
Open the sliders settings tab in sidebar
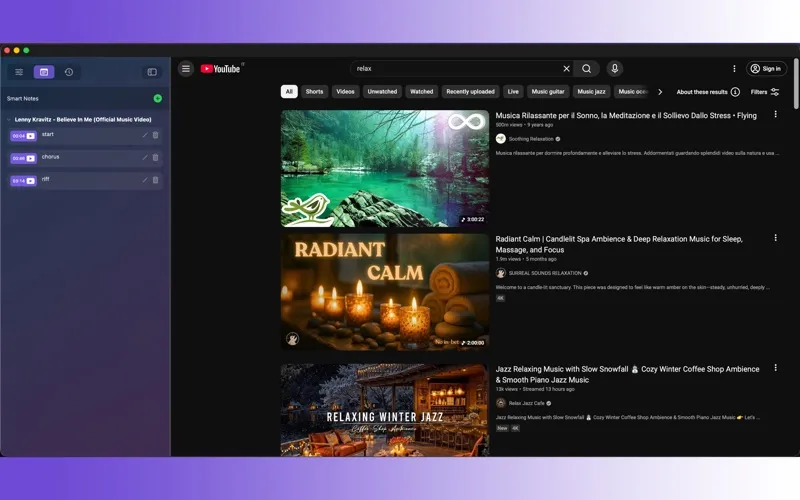pyautogui.click(x=19, y=72)
